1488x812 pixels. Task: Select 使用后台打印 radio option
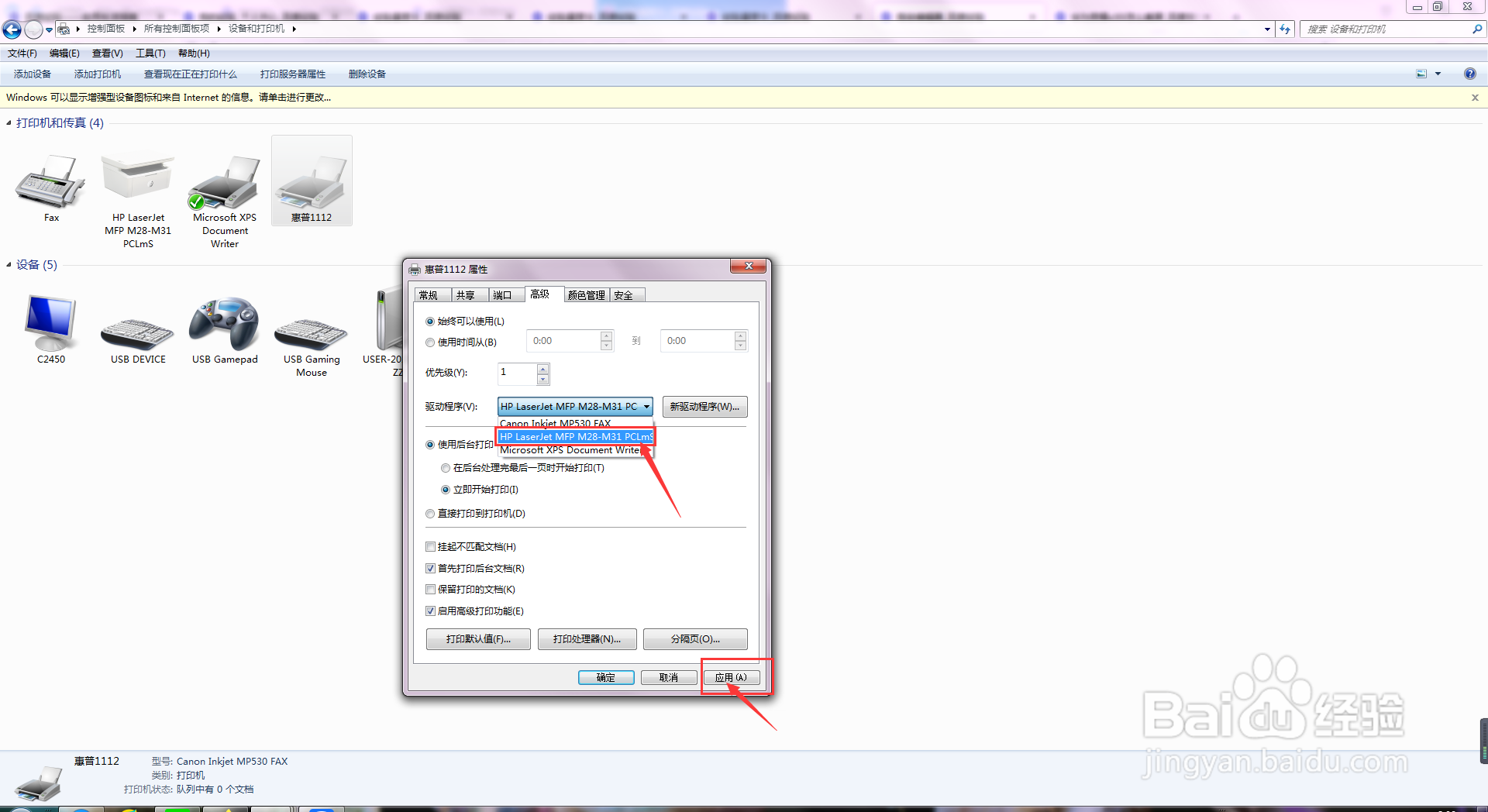430,445
